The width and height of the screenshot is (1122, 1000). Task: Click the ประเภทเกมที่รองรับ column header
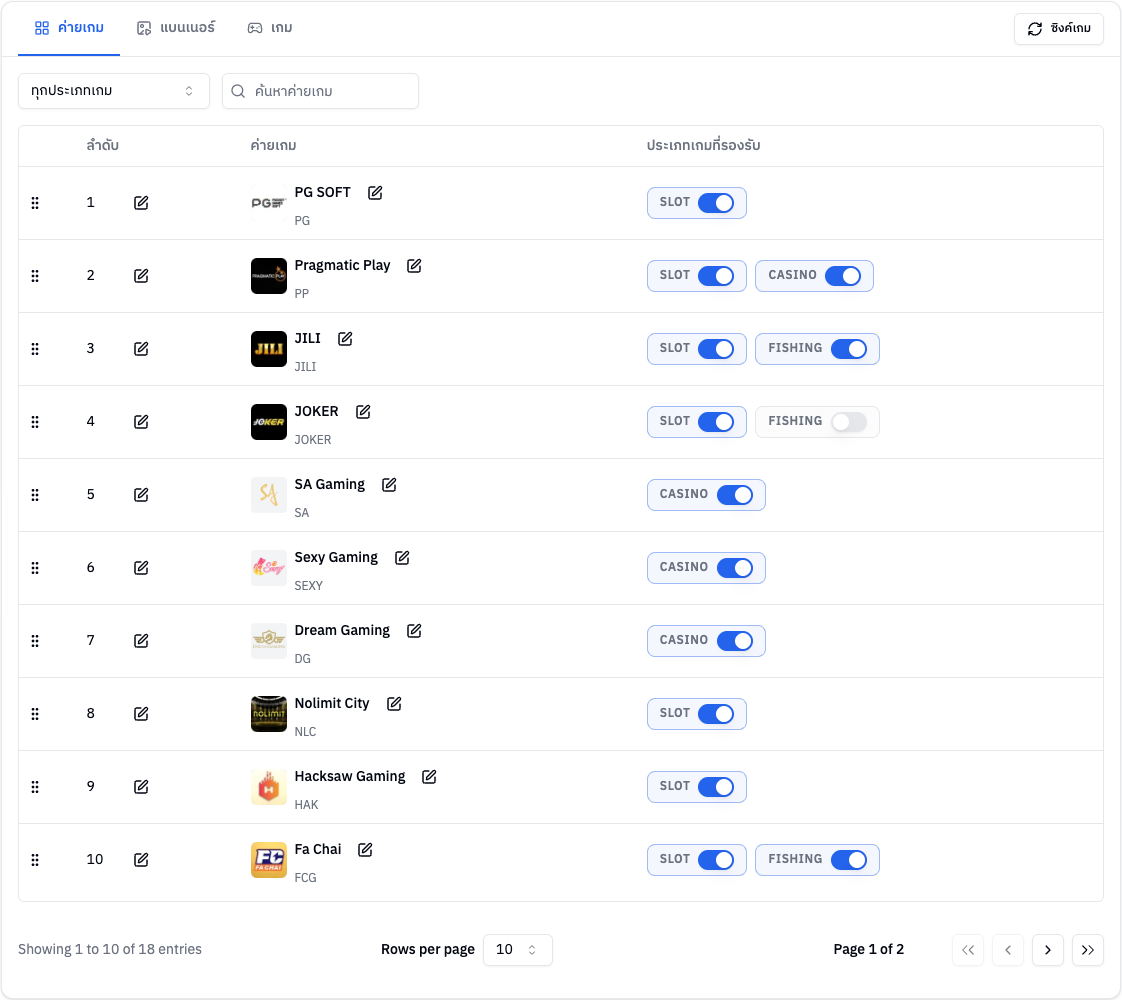pyautogui.click(x=703, y=145)
